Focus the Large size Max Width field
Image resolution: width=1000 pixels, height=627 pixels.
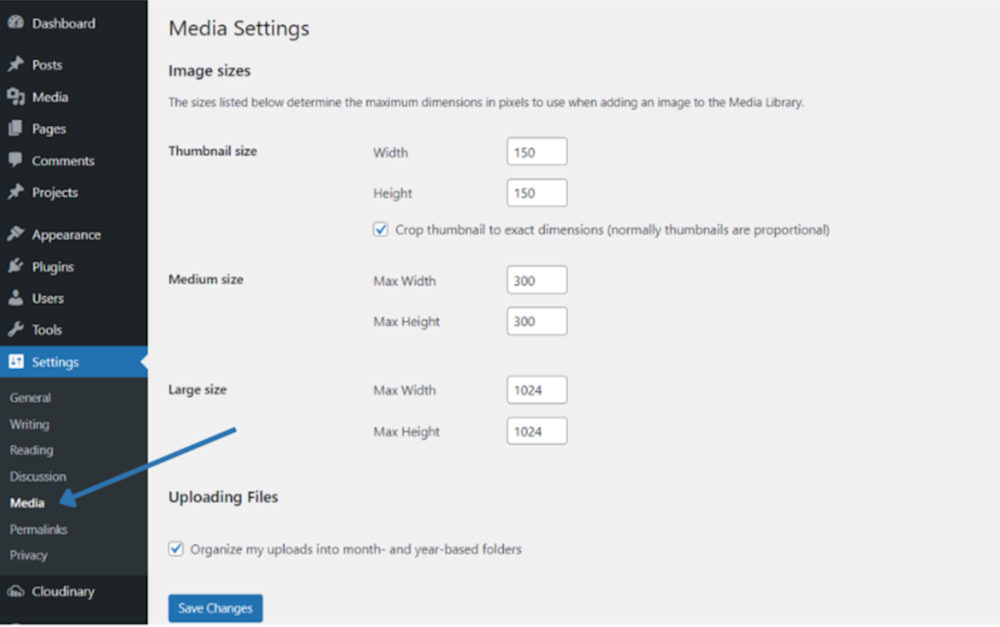point(537,390)
